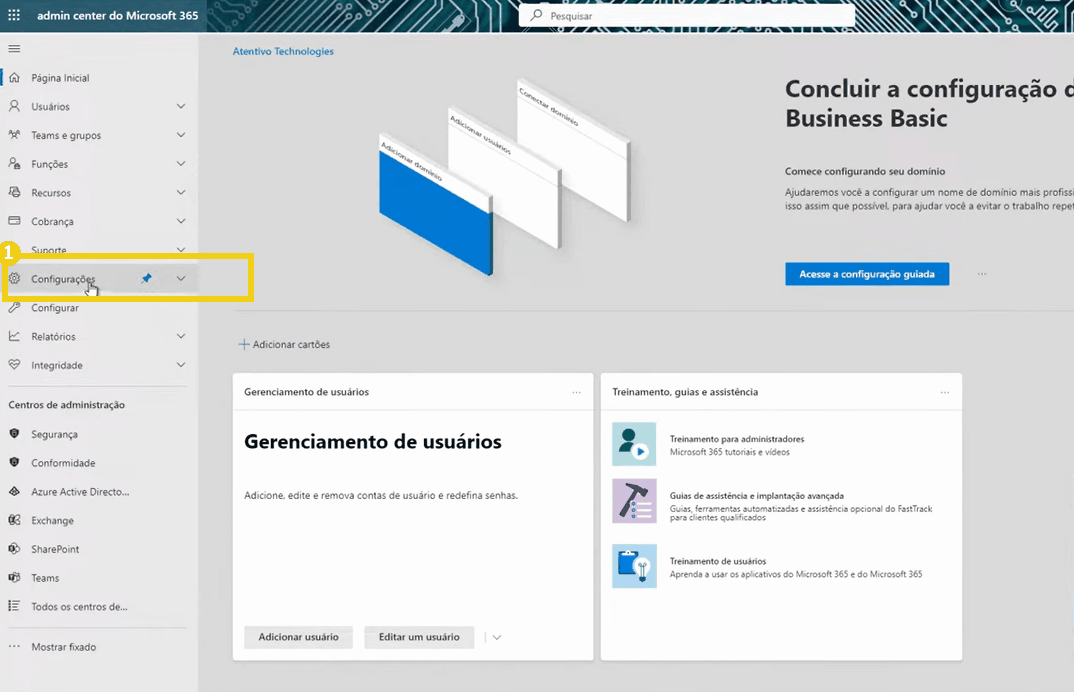Click the Funções role icon
1074x692 pixels.
click(x=14, y=164)
